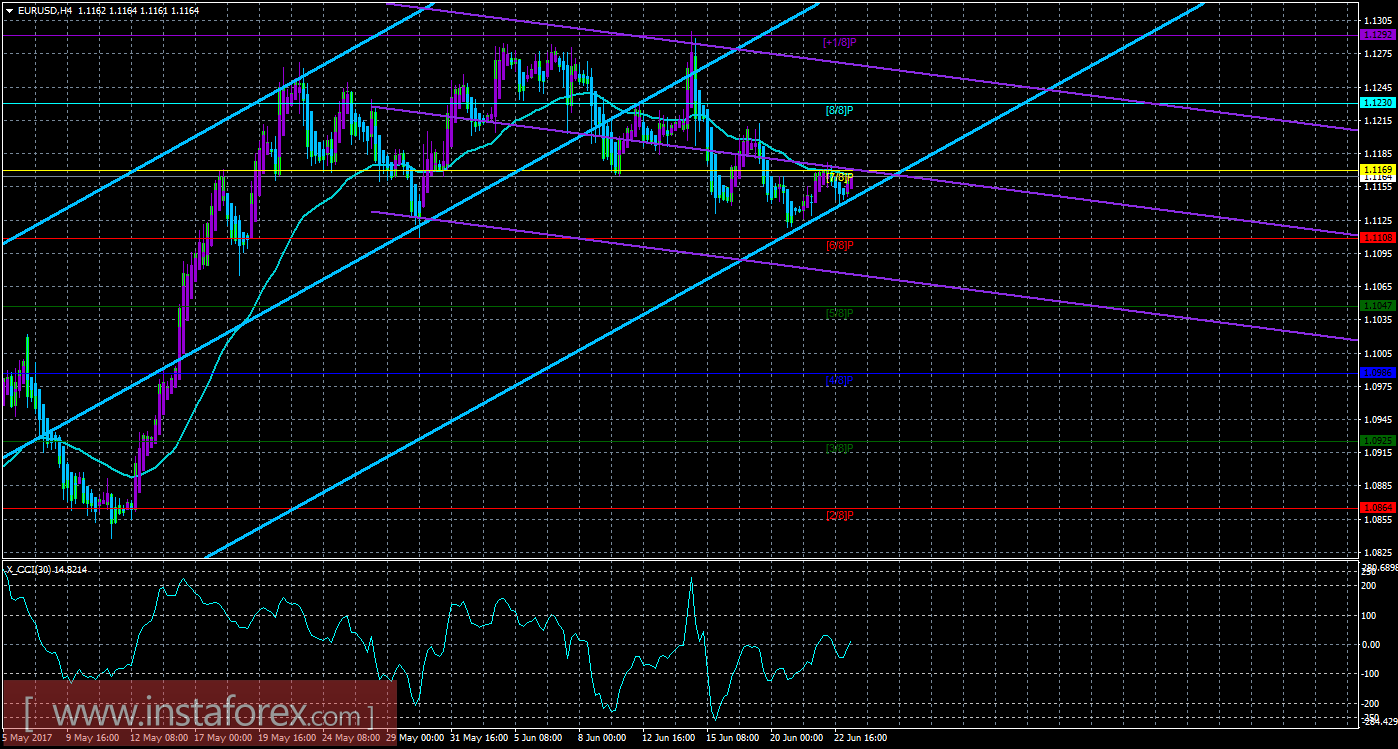Click the 8 Jun 00:00 time label

[x=602, y=737]
